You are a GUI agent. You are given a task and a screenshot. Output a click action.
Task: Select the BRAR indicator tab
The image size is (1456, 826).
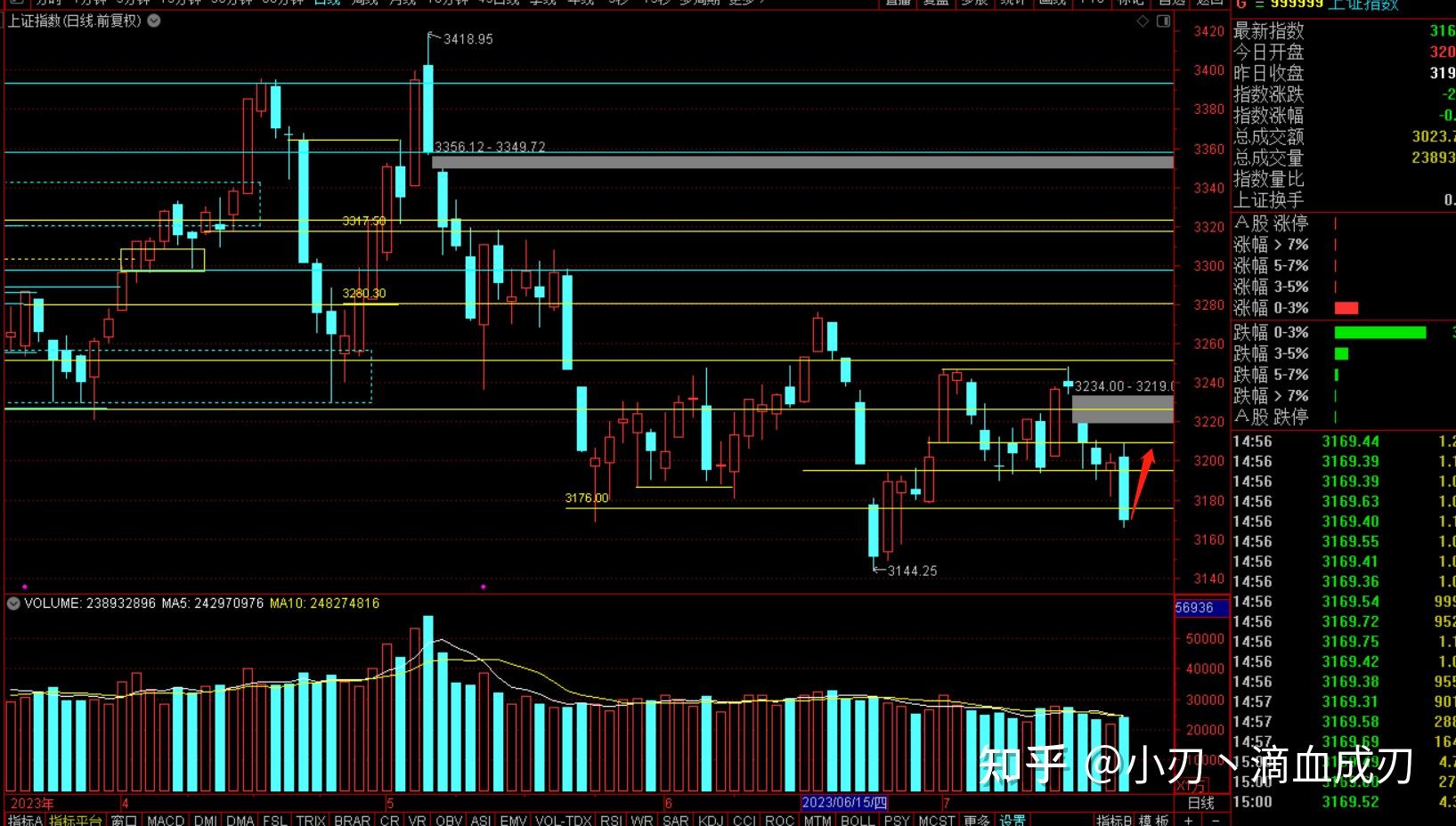click(x=352, y=820)
